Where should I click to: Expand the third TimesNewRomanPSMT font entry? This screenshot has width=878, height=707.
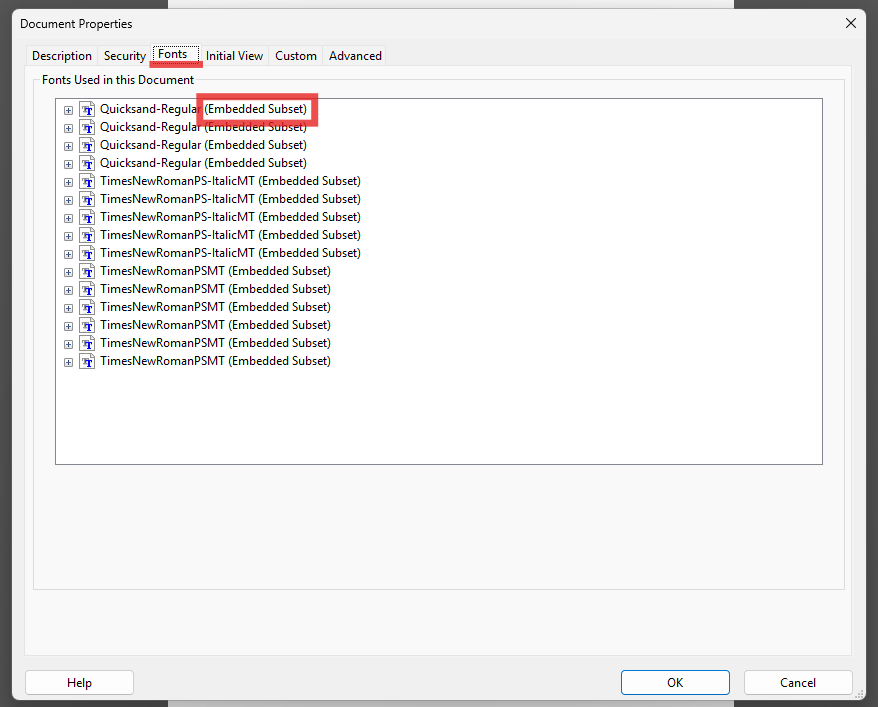[68, 308]
